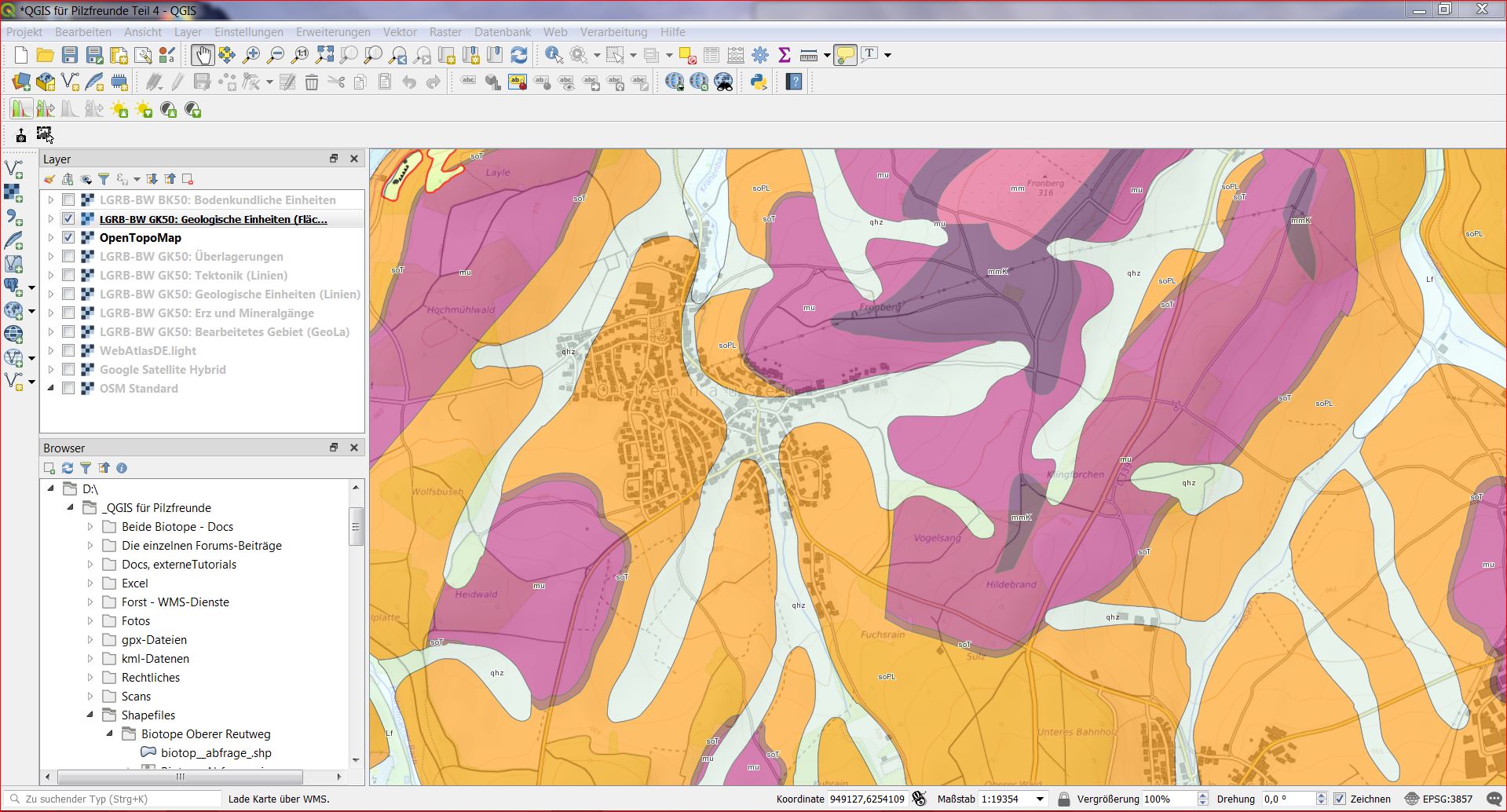Click the locator search field

[x=118, y=799]
